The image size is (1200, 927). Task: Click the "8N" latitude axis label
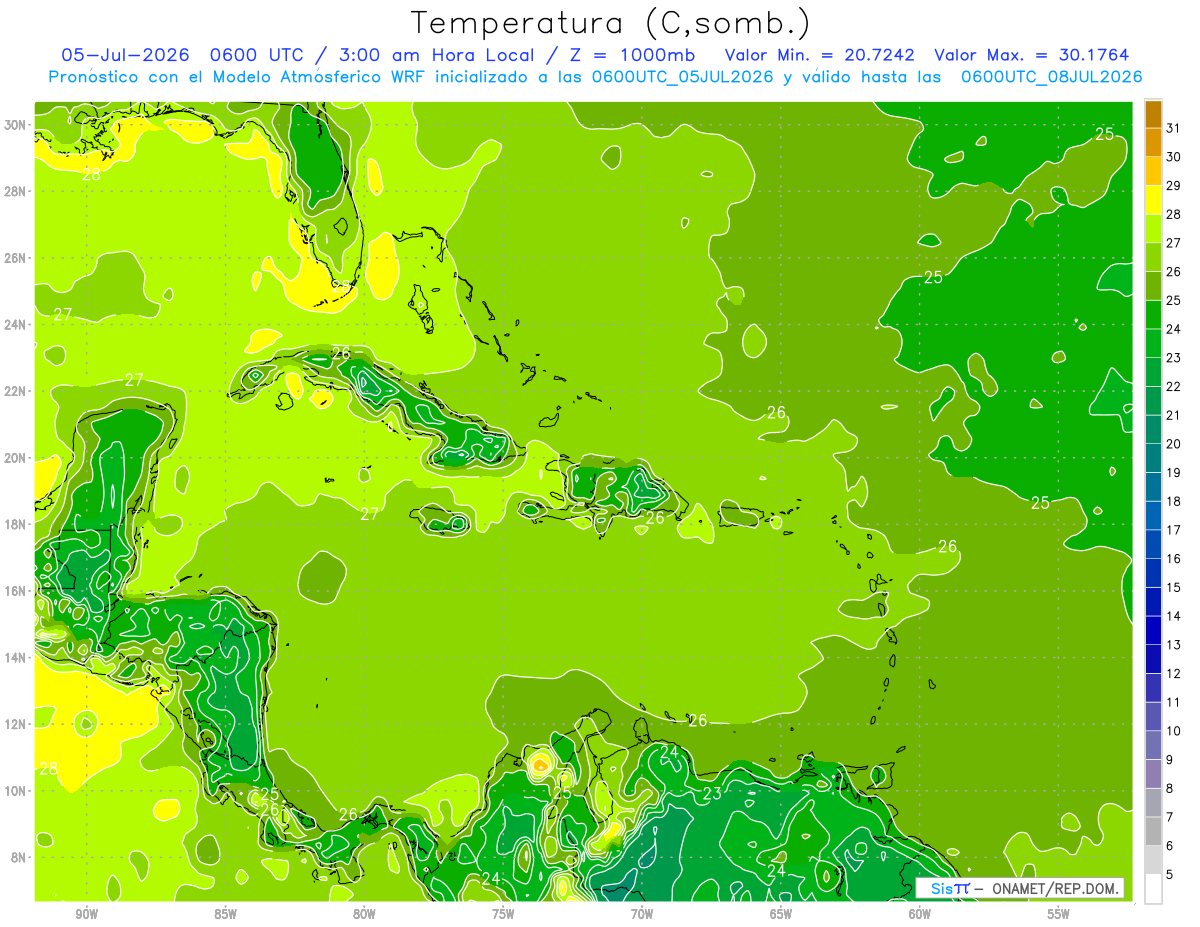click(20, 857)
